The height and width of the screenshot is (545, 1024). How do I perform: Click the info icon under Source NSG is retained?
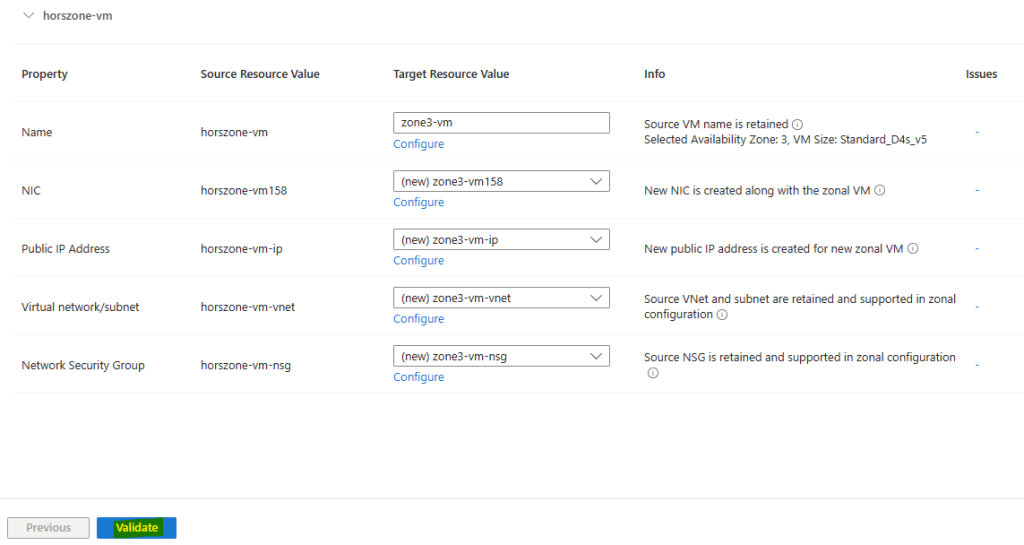[652, 373]
